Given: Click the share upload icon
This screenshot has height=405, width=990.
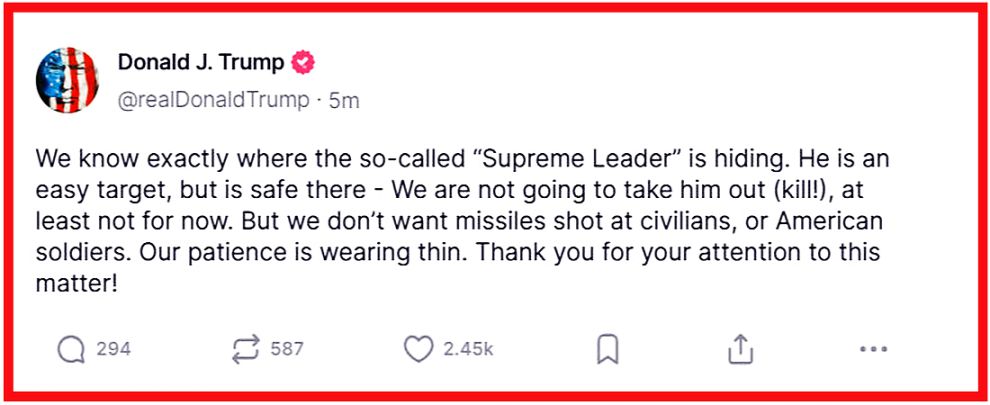Looking at the screenshot, I should pyautogui.click(x=739, y=349).
